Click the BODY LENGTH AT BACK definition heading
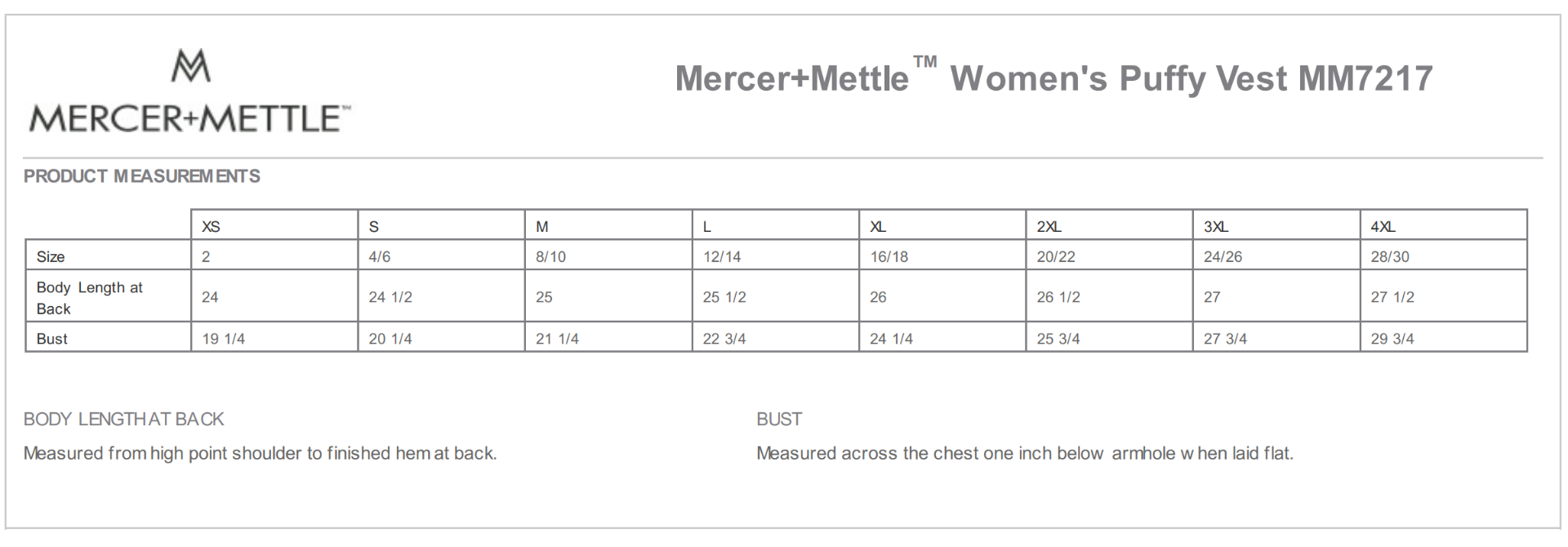The image size is (1568, 547). point(123,420)
